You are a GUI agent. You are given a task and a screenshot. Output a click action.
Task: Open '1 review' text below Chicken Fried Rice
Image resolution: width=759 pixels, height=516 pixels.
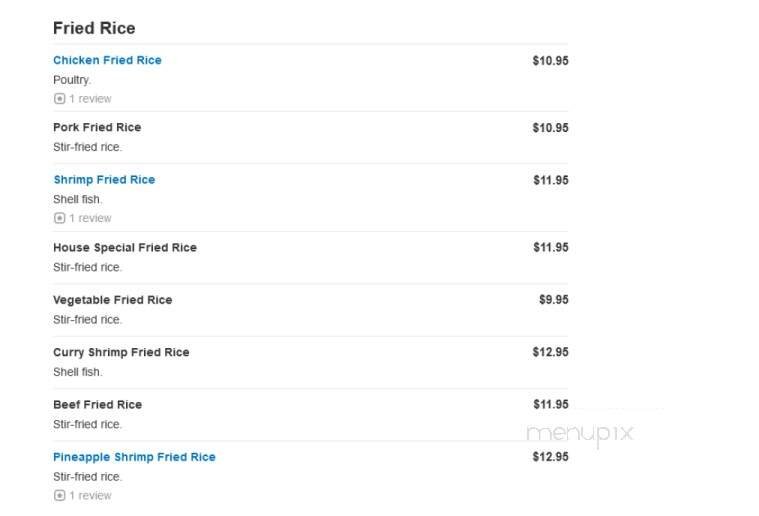point(90,99)
